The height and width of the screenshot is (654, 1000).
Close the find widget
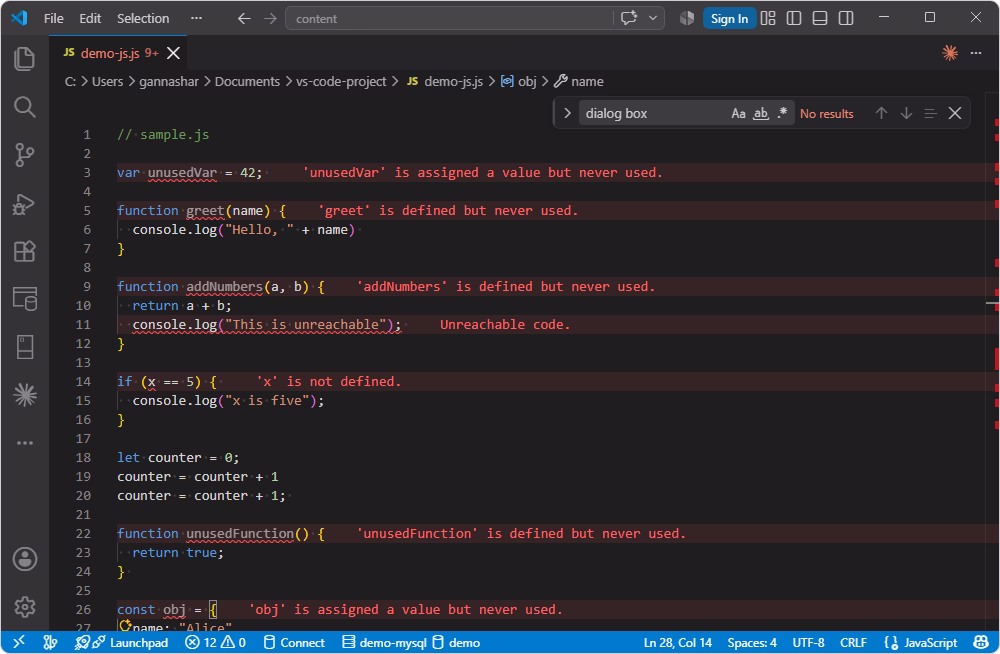pos(955,114)
